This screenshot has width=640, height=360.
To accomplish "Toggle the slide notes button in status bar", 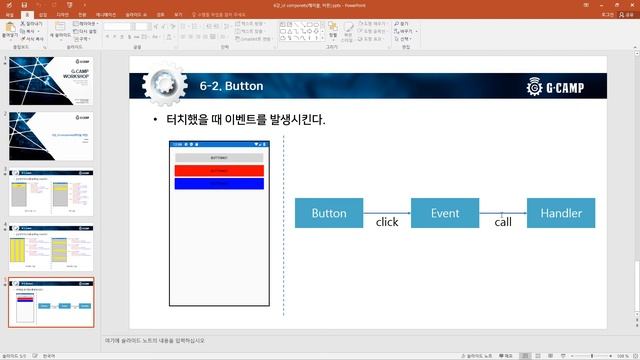I will coord(476,356).
